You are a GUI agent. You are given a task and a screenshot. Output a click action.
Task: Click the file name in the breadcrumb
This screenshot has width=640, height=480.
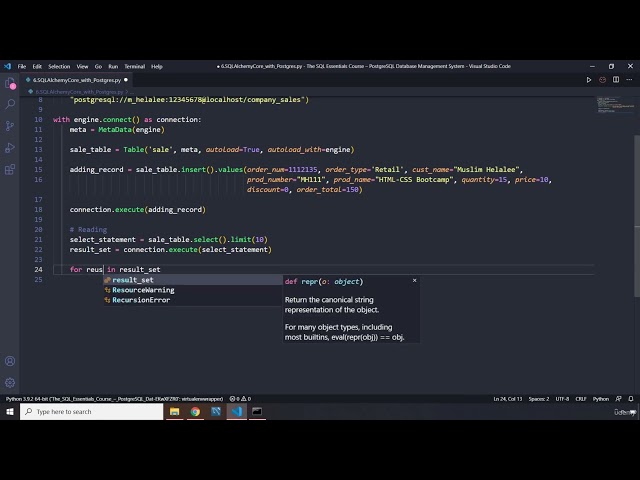pyautogui.click(x=79, y=92)
